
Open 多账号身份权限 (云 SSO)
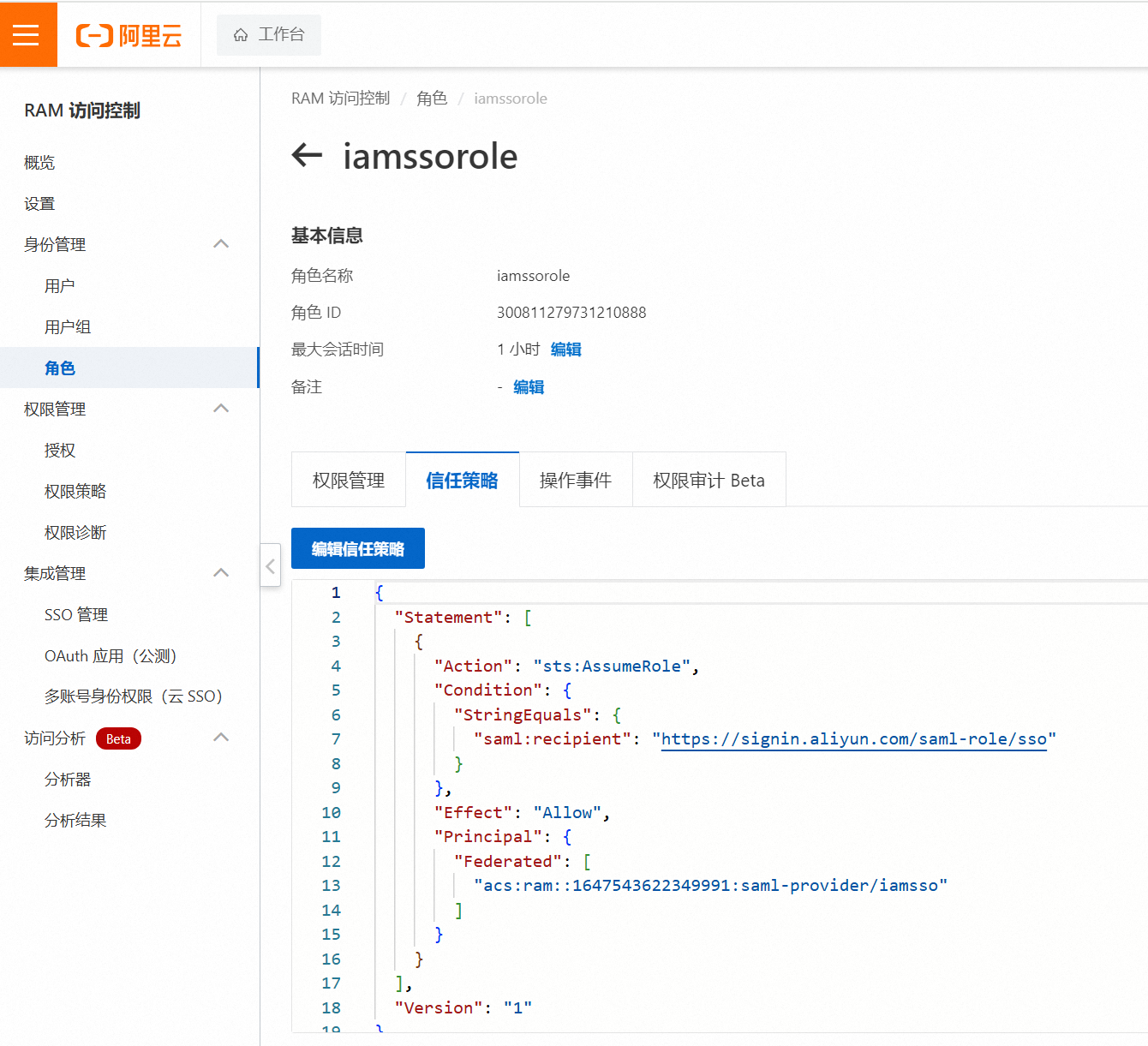point(134,696)
